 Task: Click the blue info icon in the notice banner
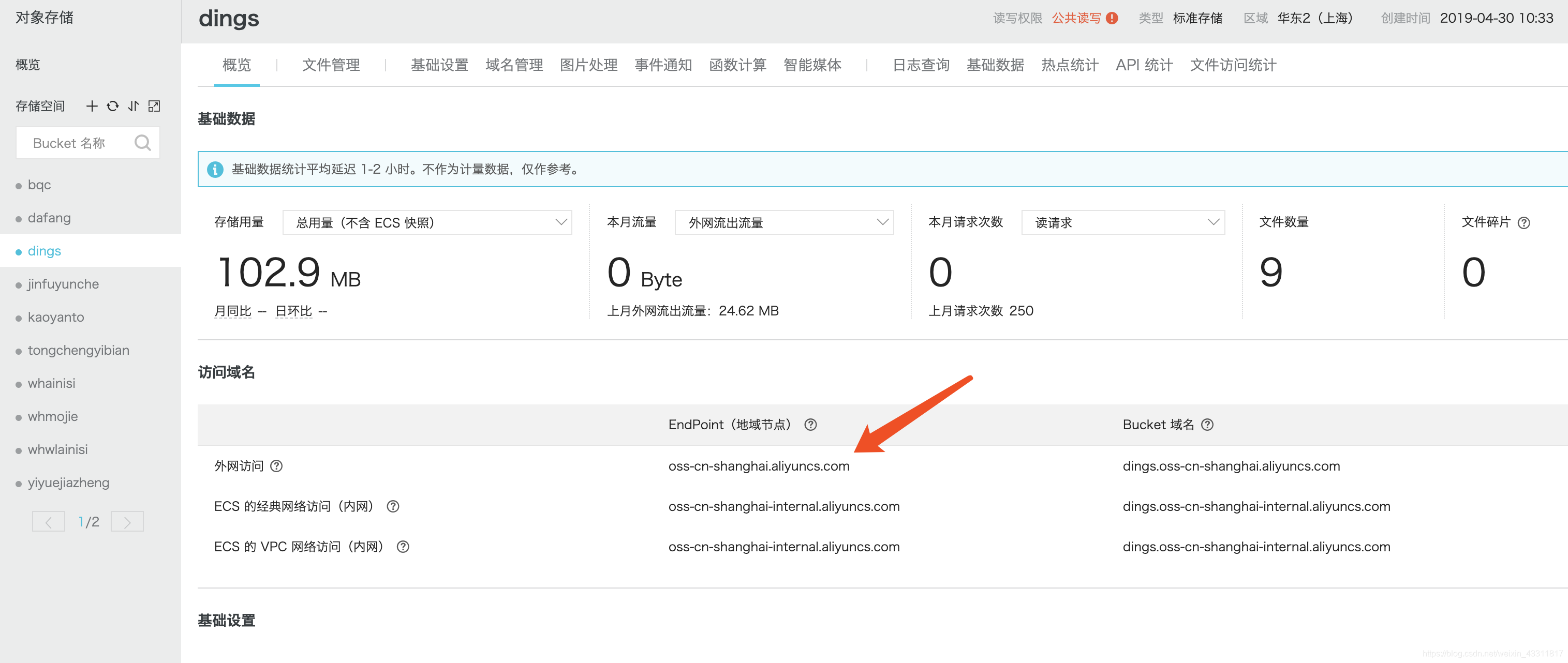(x=215, y=169)
